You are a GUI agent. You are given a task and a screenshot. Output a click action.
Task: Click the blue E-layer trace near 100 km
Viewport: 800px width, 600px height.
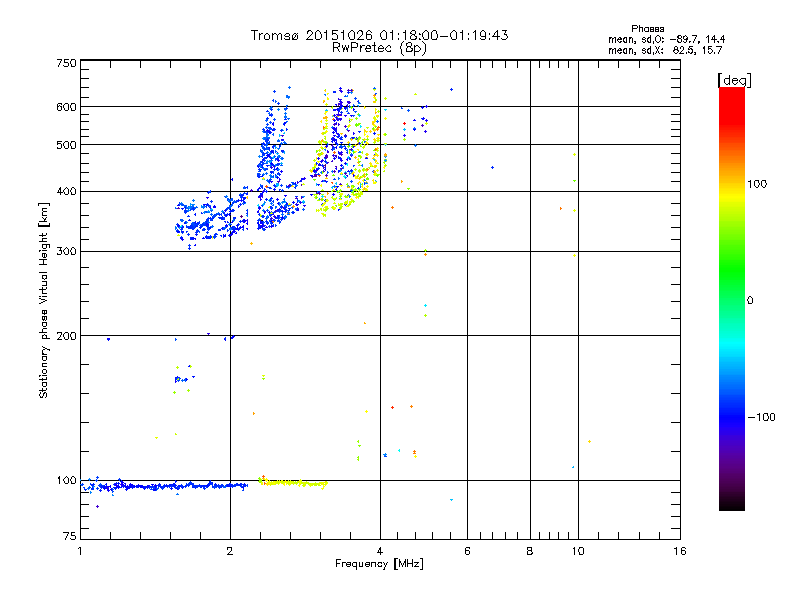(165, 486)
